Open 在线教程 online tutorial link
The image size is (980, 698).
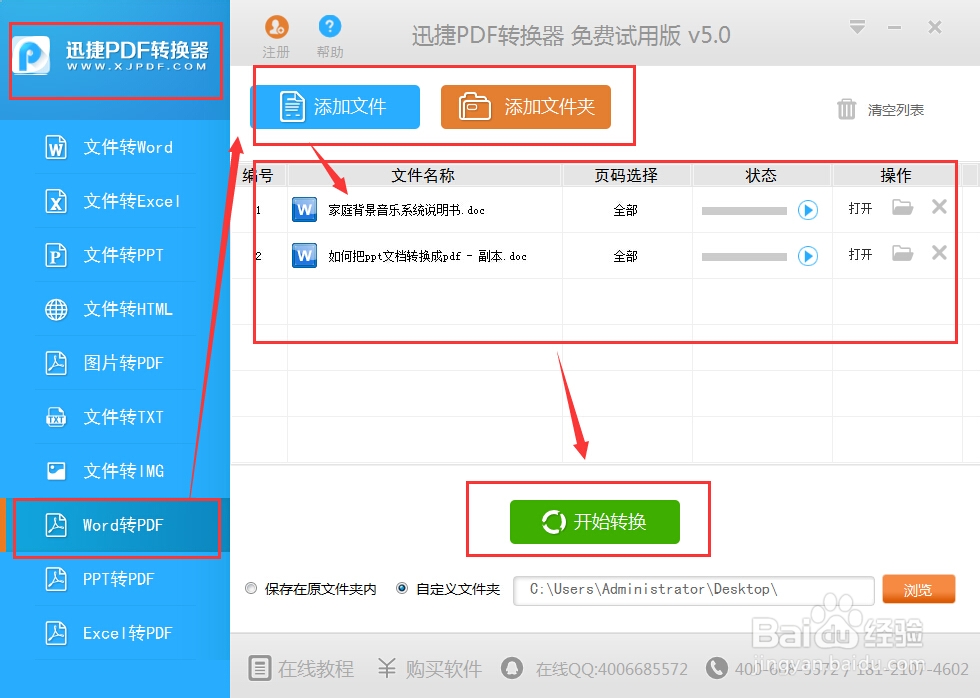point(302,669)
